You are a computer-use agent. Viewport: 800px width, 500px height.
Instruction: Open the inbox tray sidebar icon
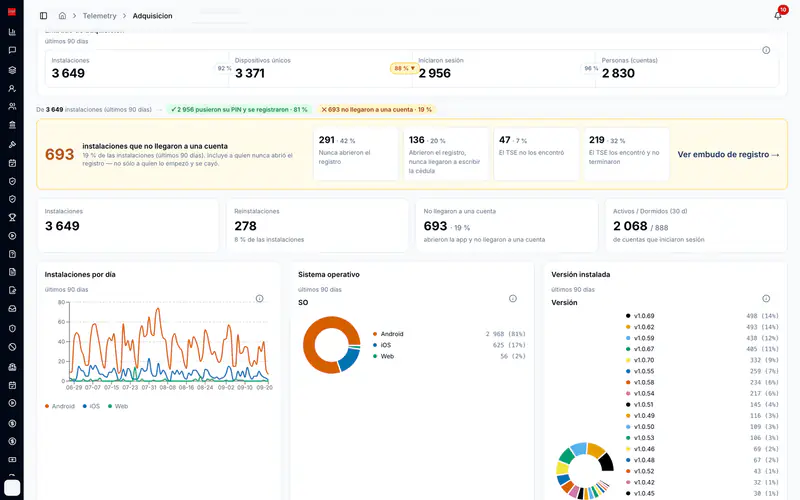pos(12,309)
